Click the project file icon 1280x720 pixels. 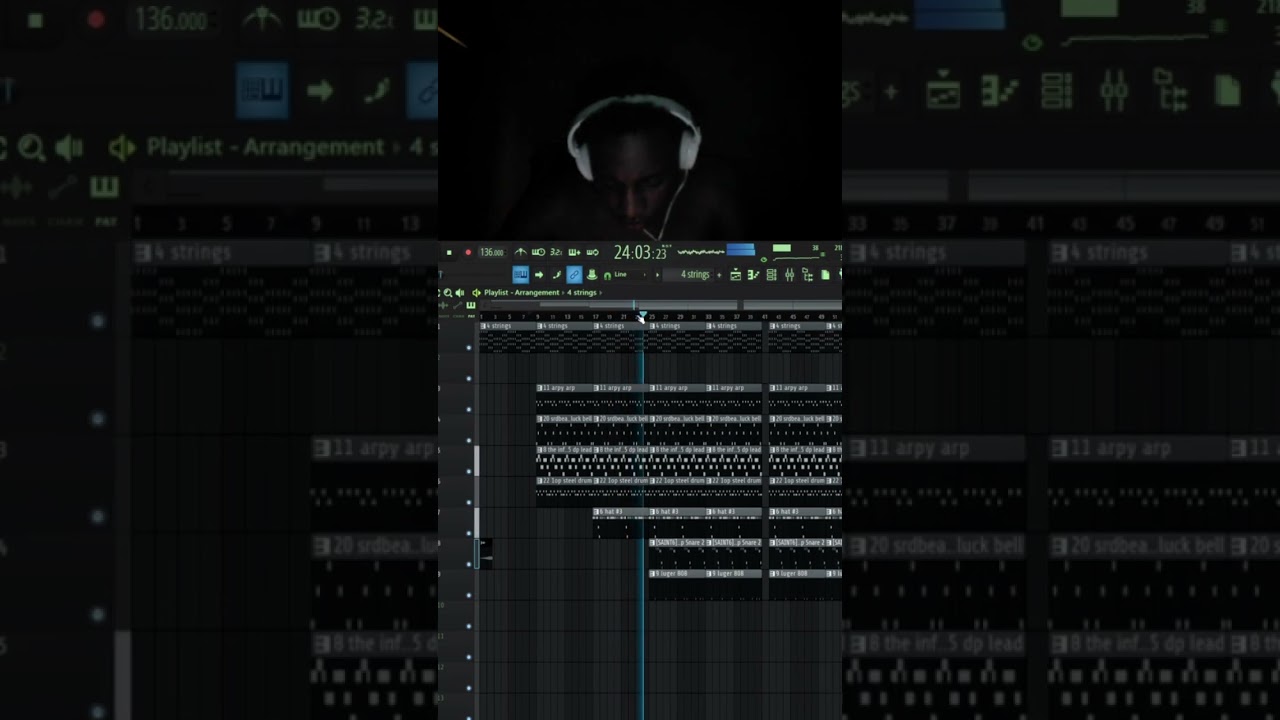pos(825,275)
